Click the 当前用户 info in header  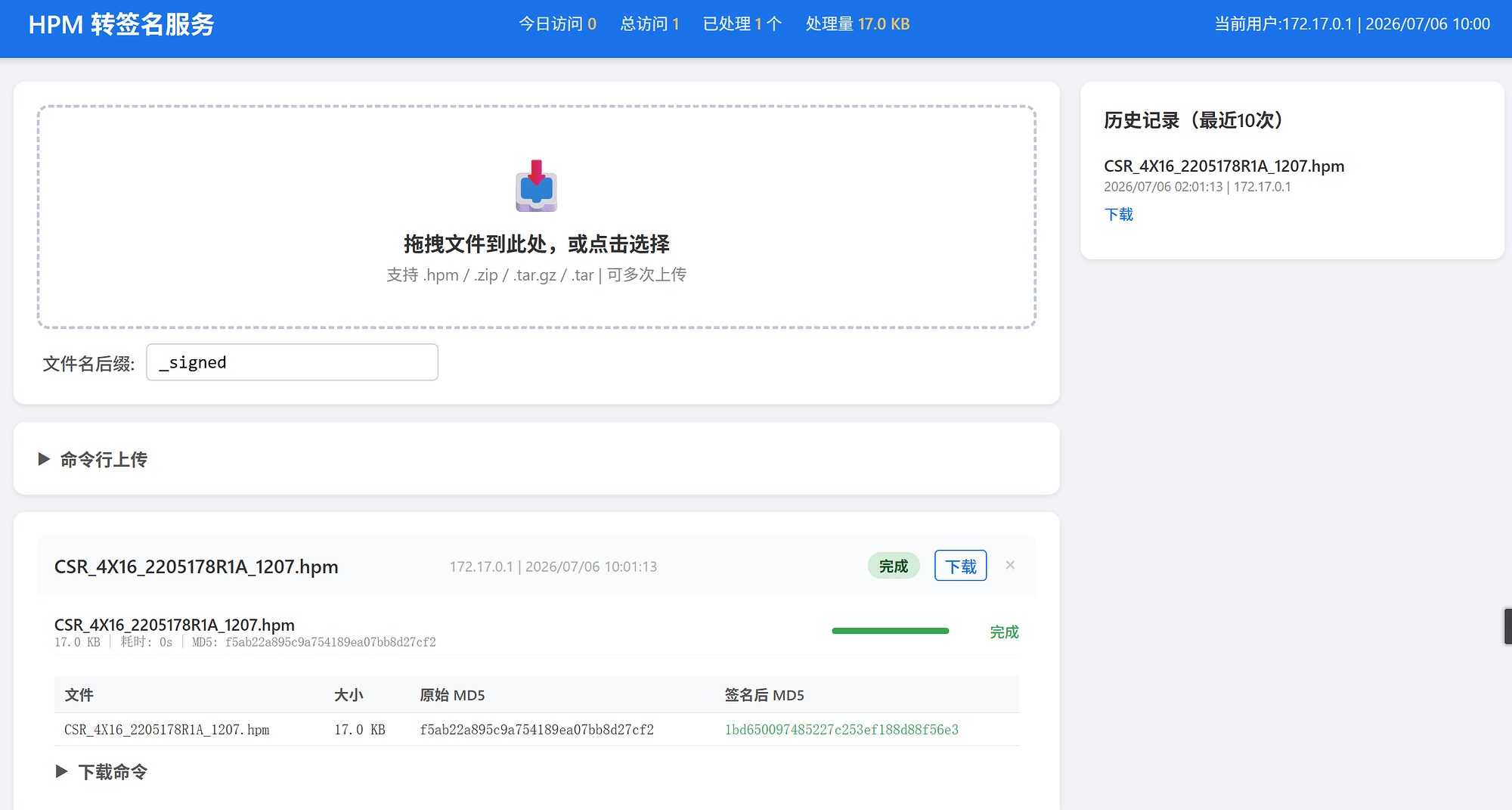[1352, 24]
